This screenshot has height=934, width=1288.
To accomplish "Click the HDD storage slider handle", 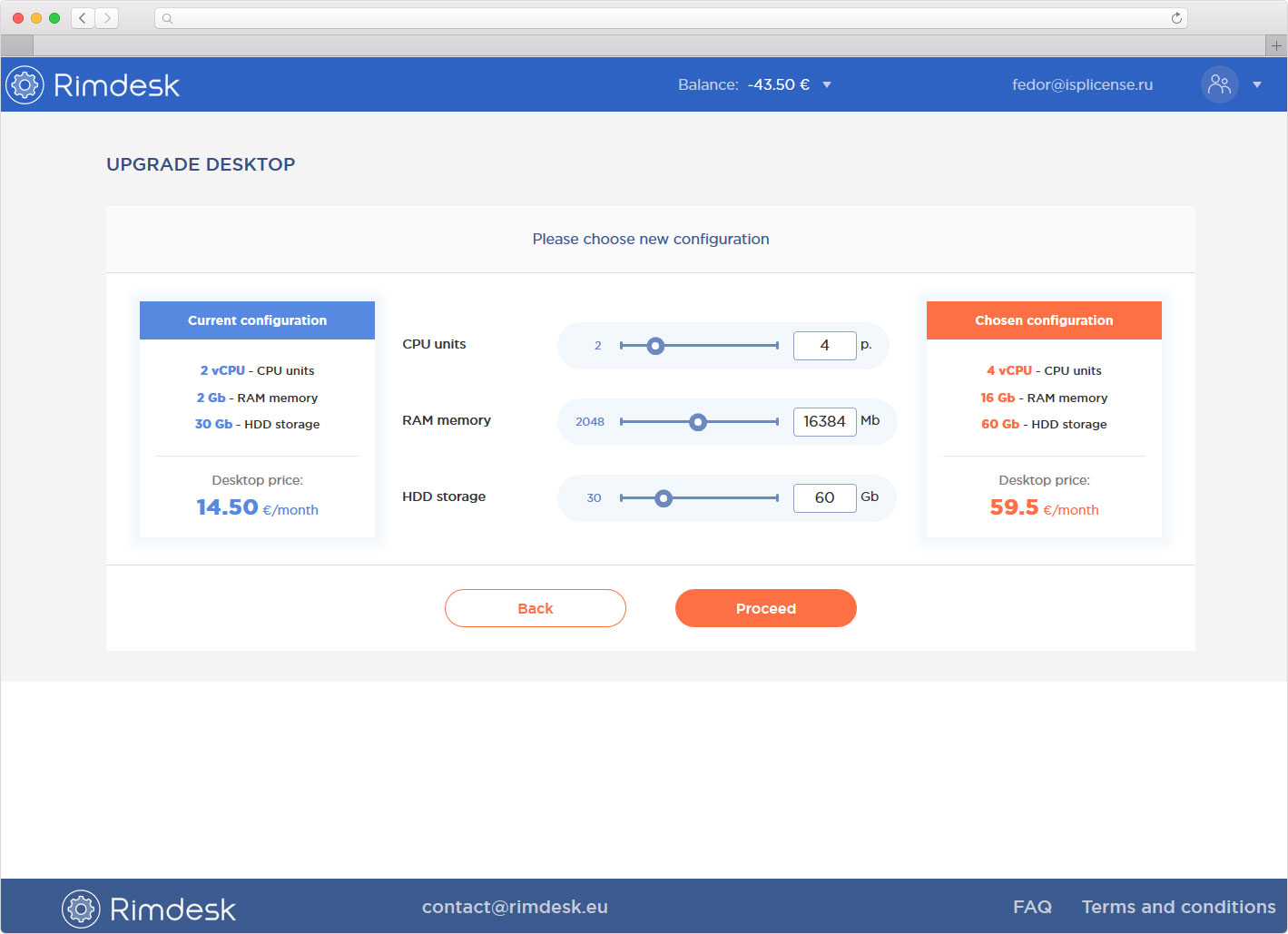I will tap(664, 498).
